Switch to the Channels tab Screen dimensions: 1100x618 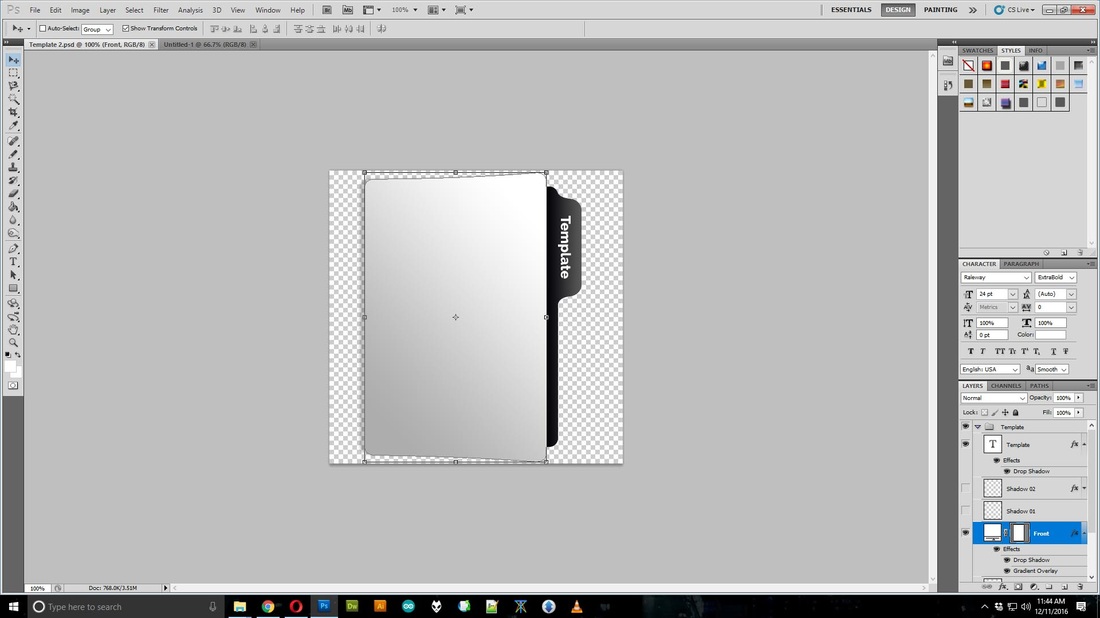click(1005, 385)
